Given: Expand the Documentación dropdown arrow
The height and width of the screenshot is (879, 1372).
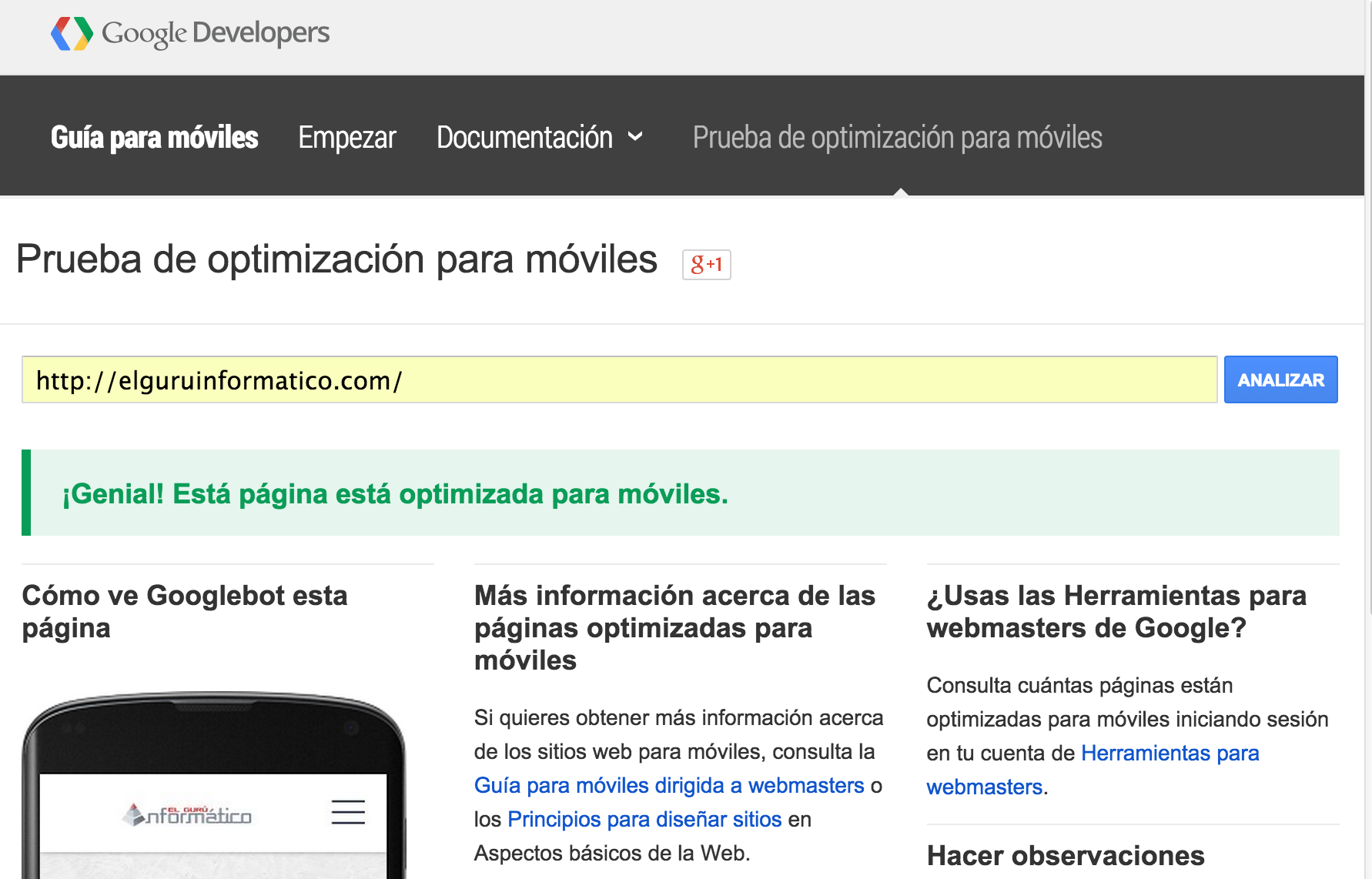Looking at the screenshot, I should [635, 137].
